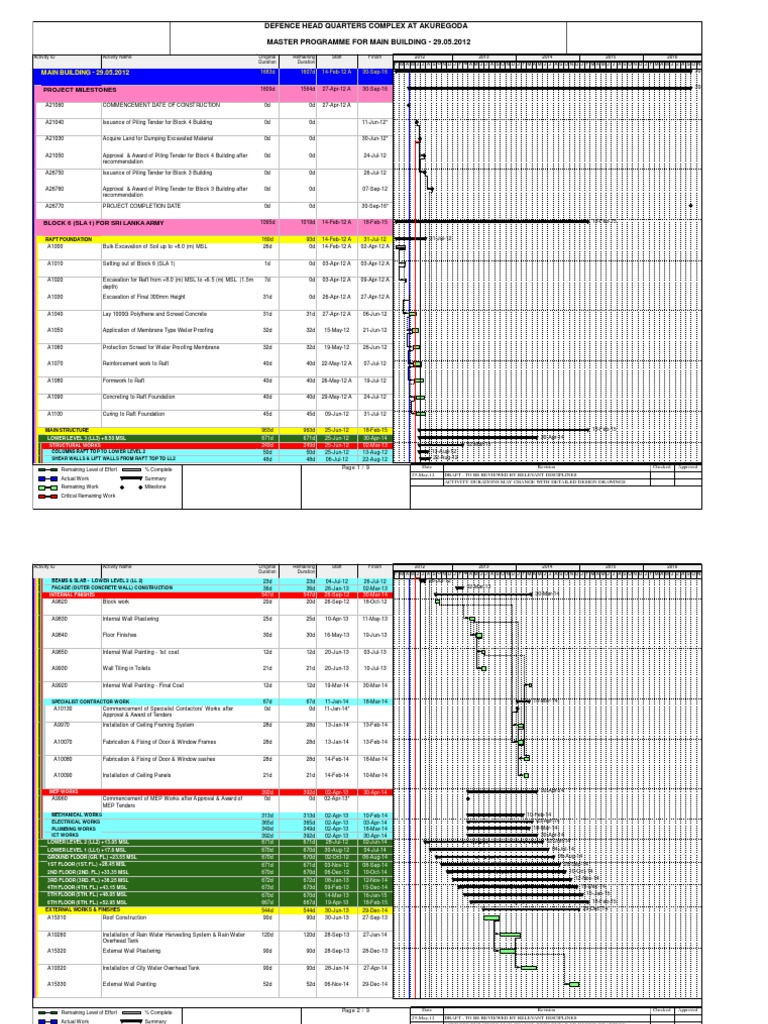
Task: Click the milestone diamond for PROJECT COMPLETION DATE
Action: (691, 206)
